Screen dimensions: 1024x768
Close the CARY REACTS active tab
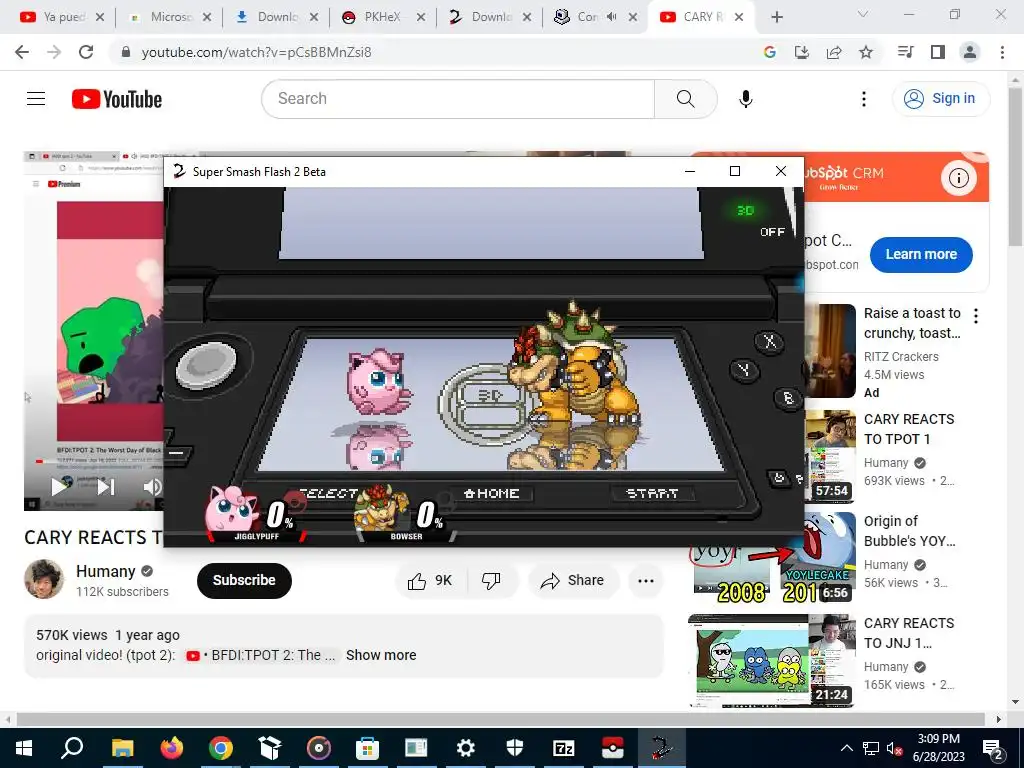click(739, 17)
